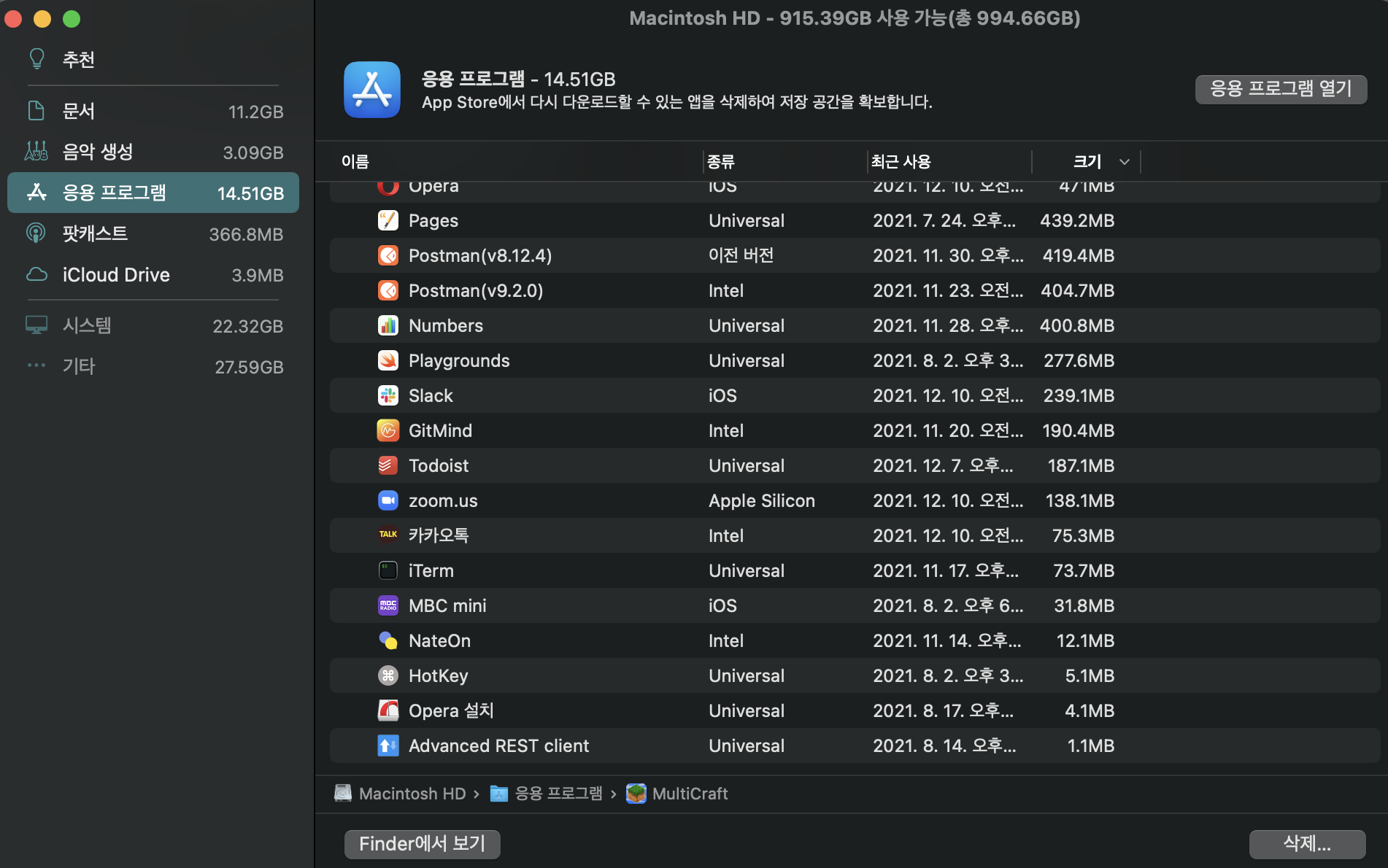Click the KakaoTalk TALK icon
This screenshot has height=868, width=1388.
388,535
